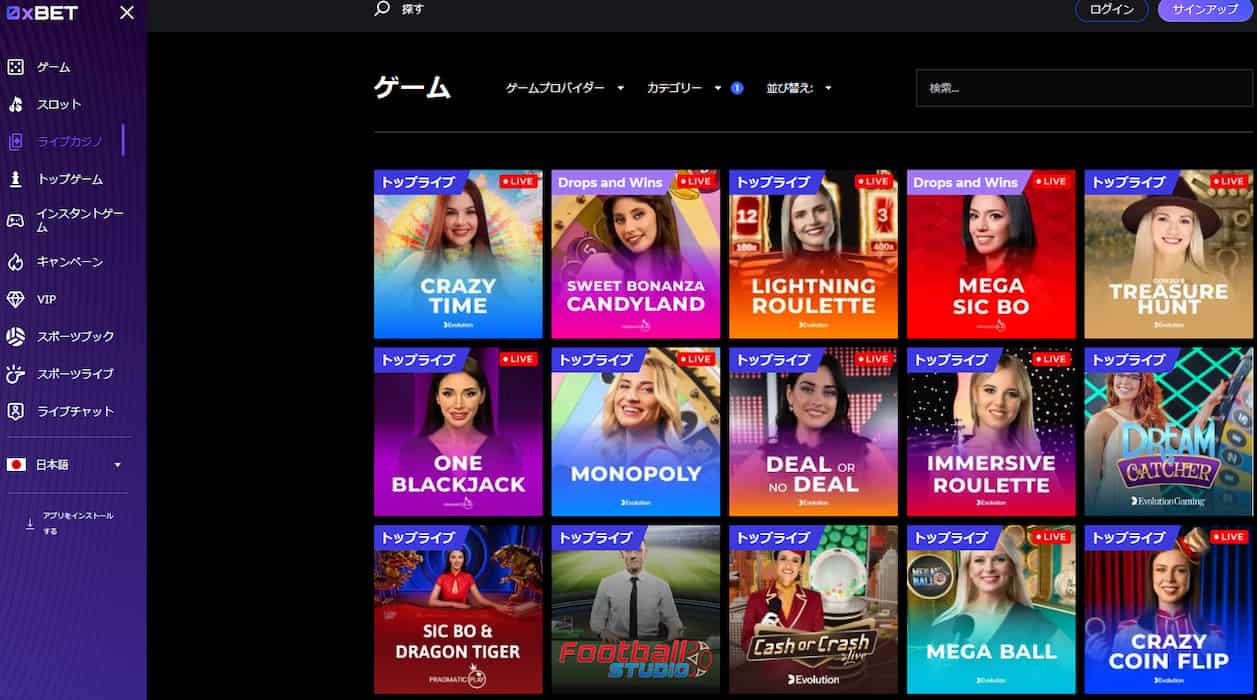The image size is (1257, 700).
Task: Click the ログイン button
Action: [1111, 9]
